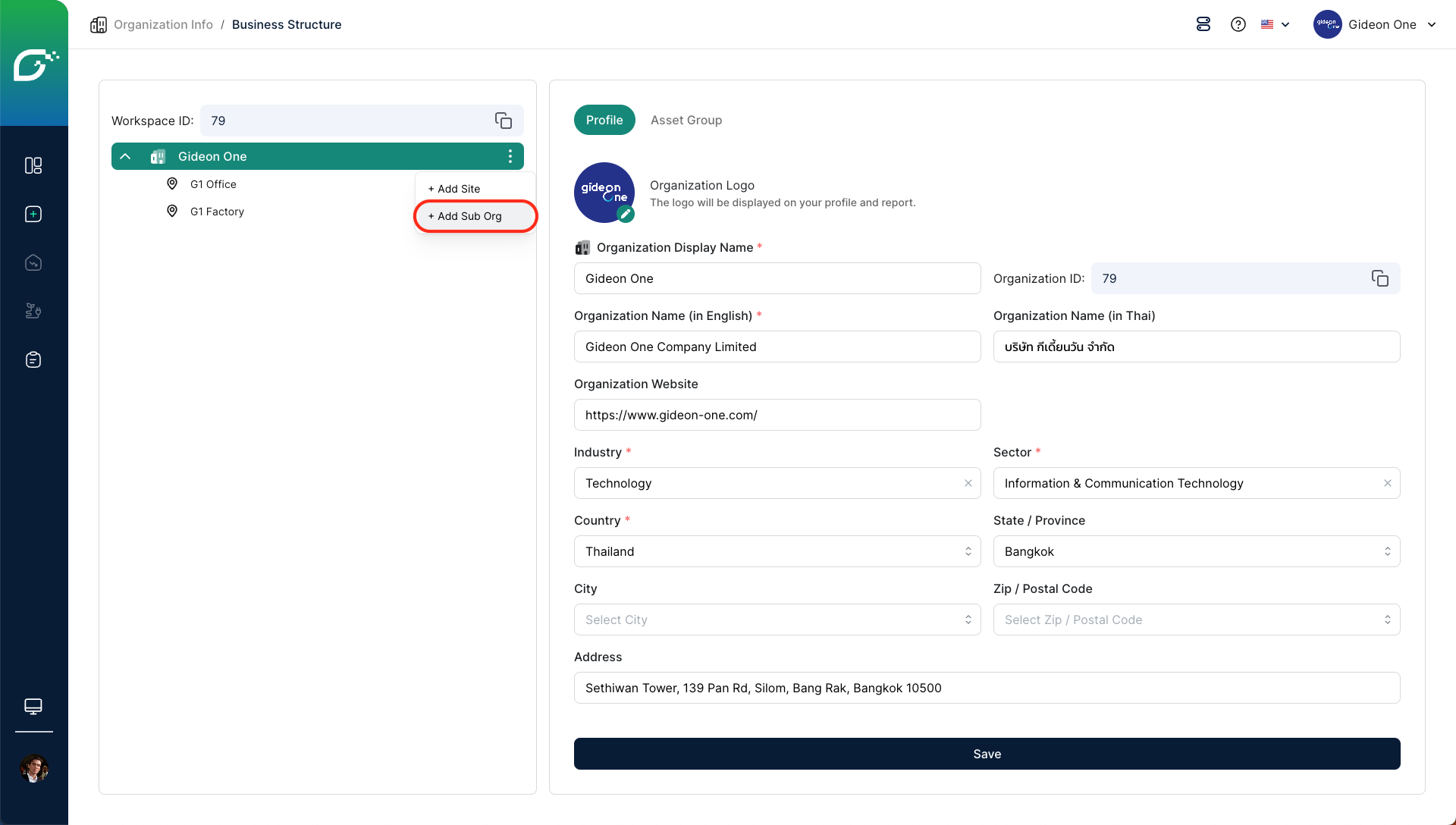The width and height of the screenshot is (1456, 825).
Task: Open the clipboard report sidebar icon
Action: tap(33, 359)
